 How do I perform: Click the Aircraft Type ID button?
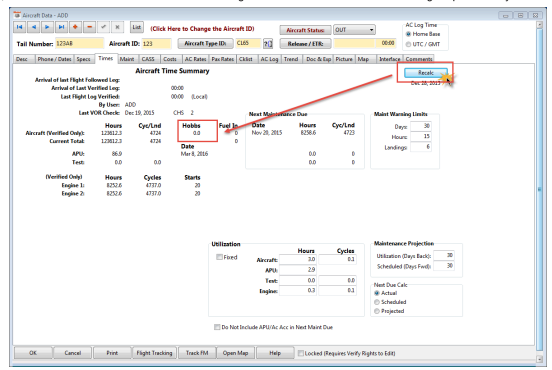point(205,43)
